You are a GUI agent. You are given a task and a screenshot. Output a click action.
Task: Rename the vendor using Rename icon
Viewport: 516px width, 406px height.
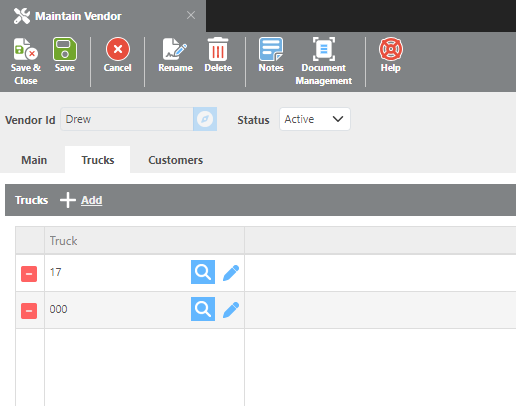[x=175, y=49]
